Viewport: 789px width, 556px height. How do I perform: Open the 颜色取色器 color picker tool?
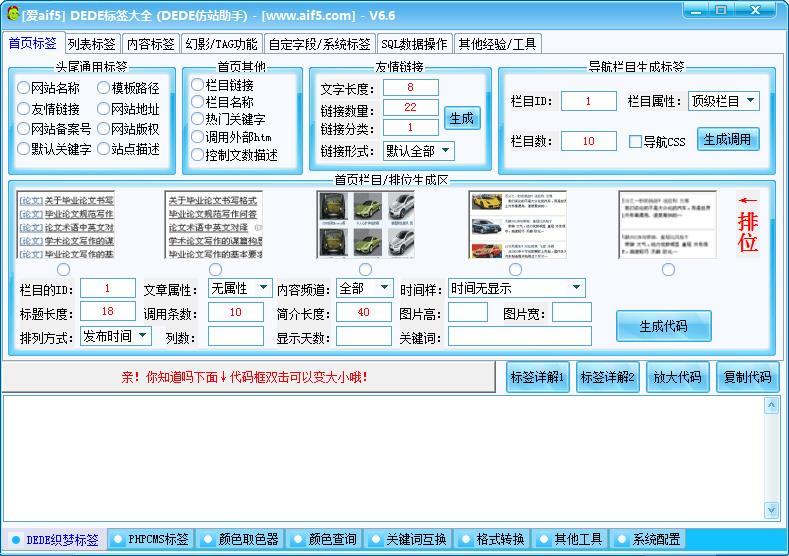239,540
